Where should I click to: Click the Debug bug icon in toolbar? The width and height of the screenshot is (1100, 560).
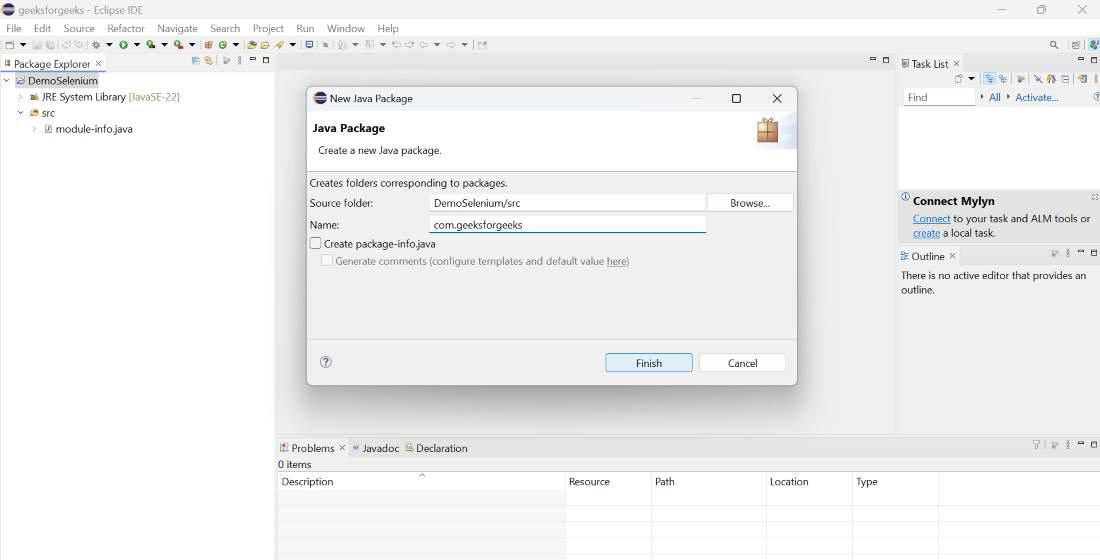[95, 45]
